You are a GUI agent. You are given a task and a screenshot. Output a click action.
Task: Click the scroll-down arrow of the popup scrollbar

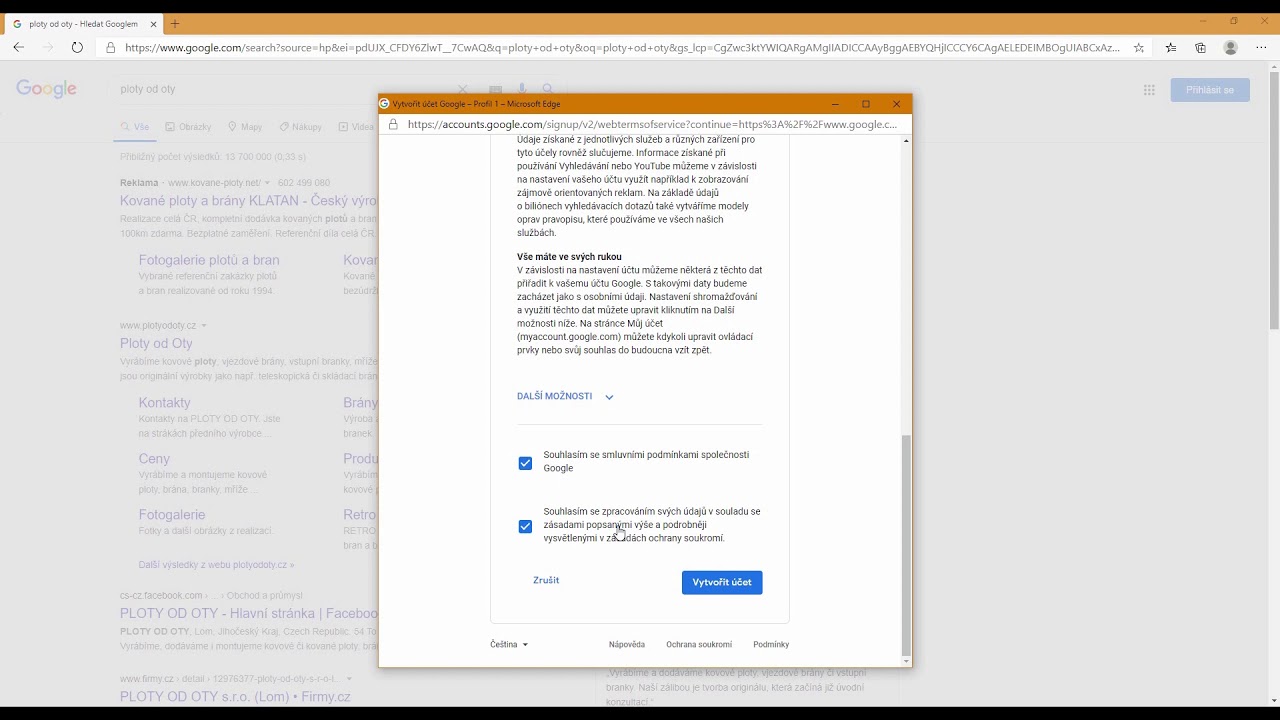907,661
